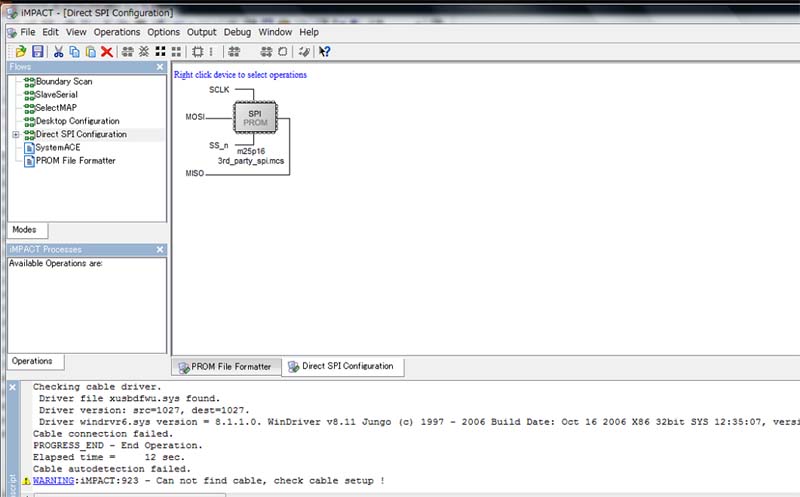Select SystemACE flow

click(58, 147)
